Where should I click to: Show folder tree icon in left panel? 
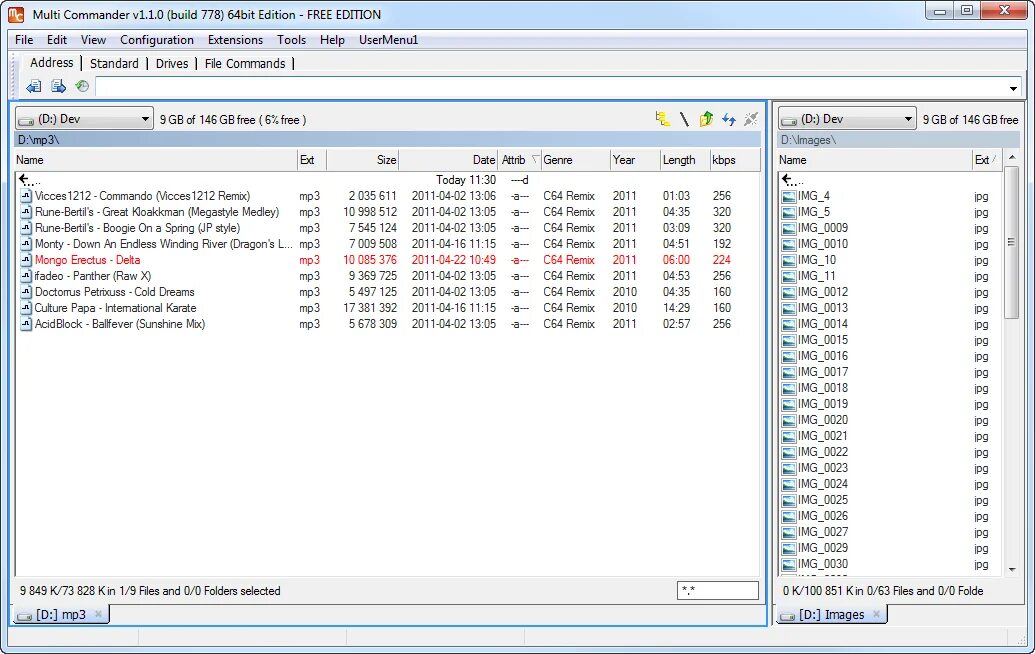pyautogui.click(x=663, y=119)
